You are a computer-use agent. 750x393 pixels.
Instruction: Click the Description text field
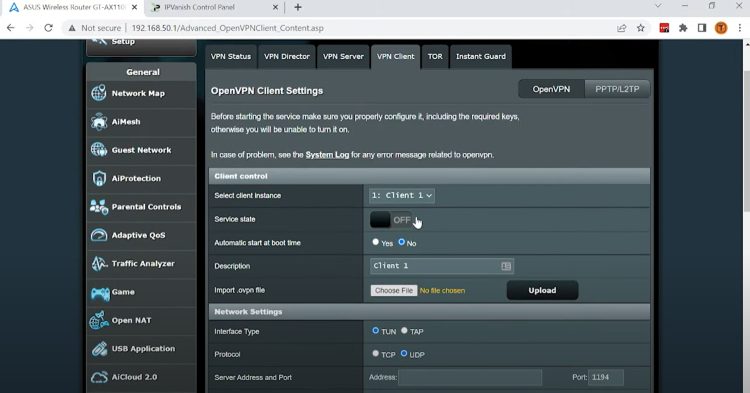[441, 266]
